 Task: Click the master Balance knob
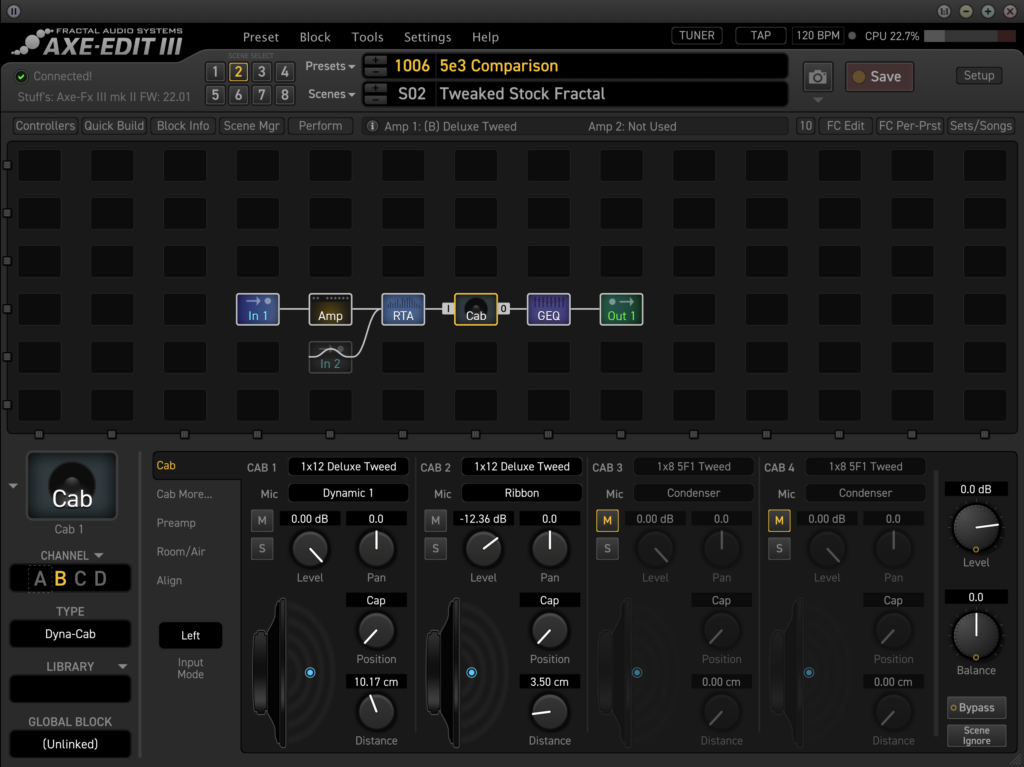click(976, 636)
